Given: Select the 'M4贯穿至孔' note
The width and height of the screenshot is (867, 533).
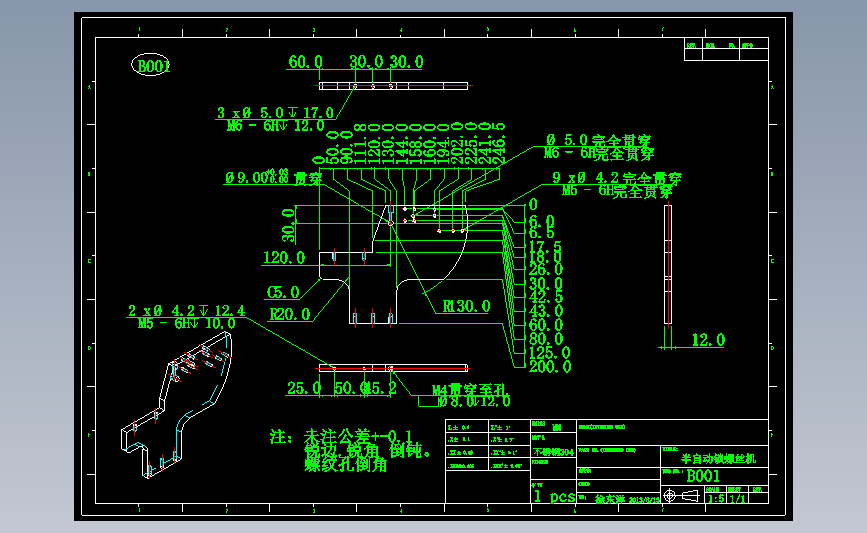Looking at the screenshot, I should tap(469, 390).
